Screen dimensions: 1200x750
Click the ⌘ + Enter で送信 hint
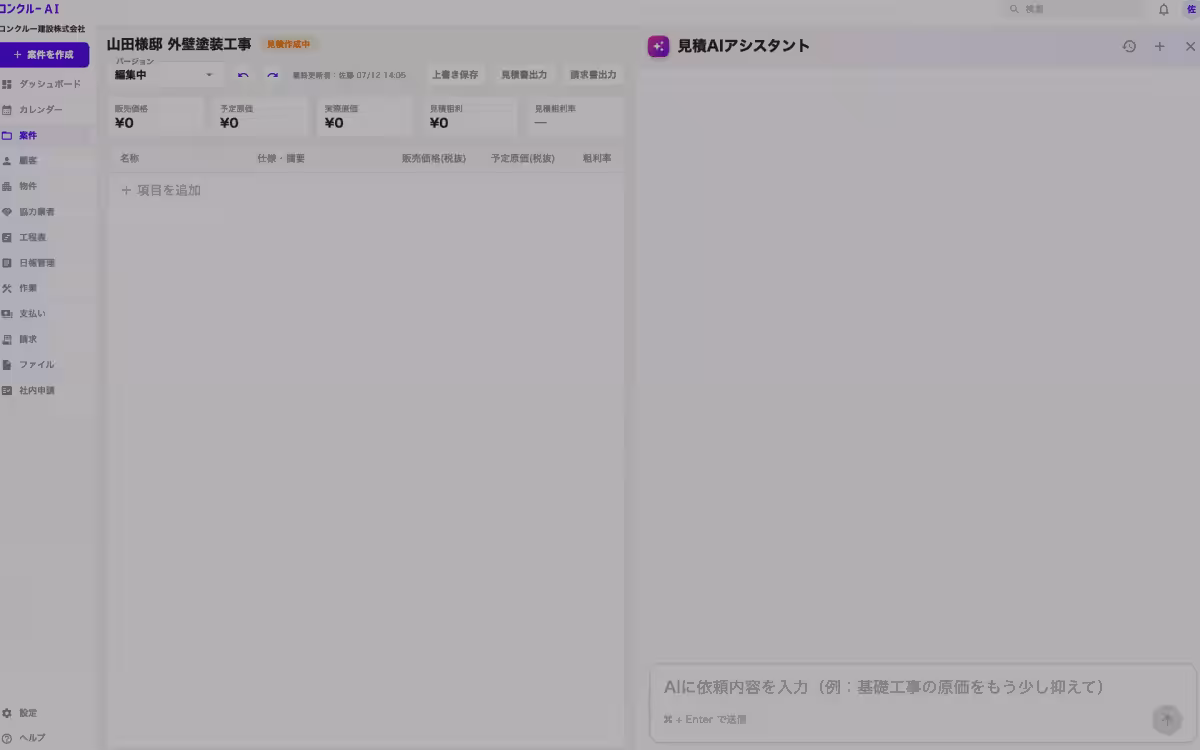(x=705, y=719)
